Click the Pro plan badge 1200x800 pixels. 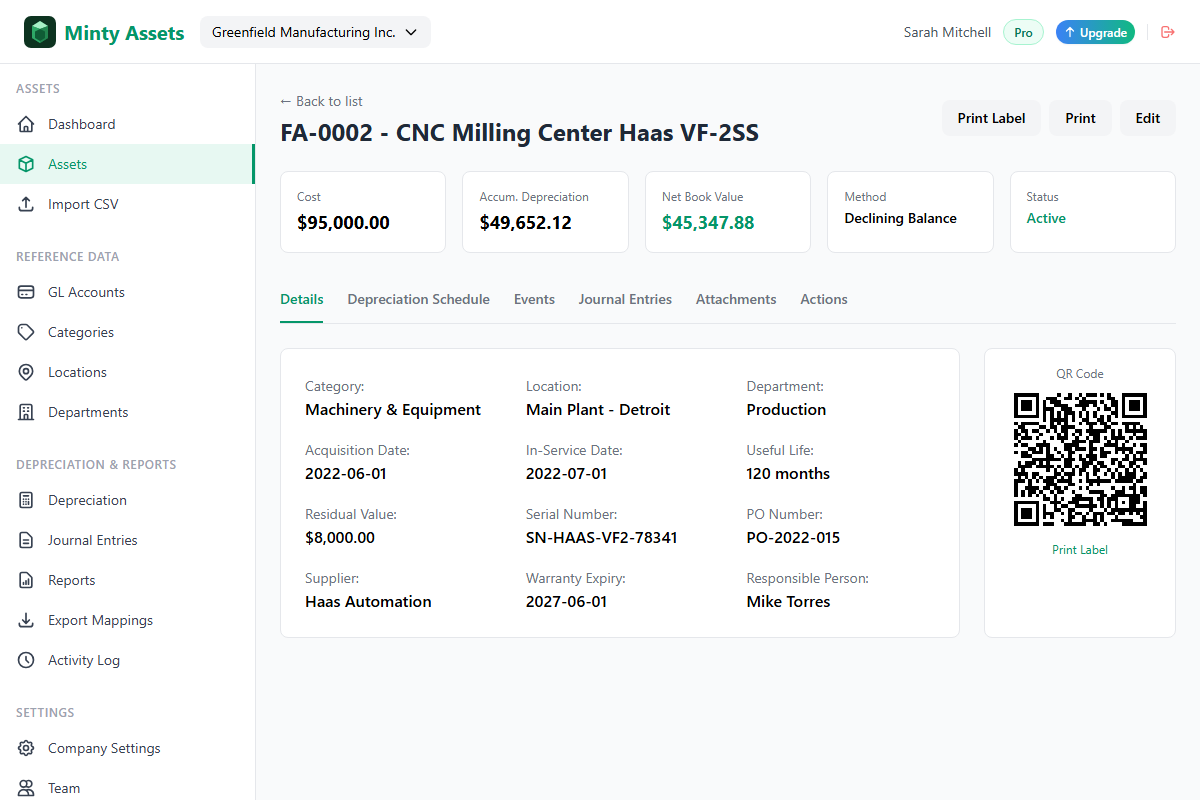click(1023, 33)
